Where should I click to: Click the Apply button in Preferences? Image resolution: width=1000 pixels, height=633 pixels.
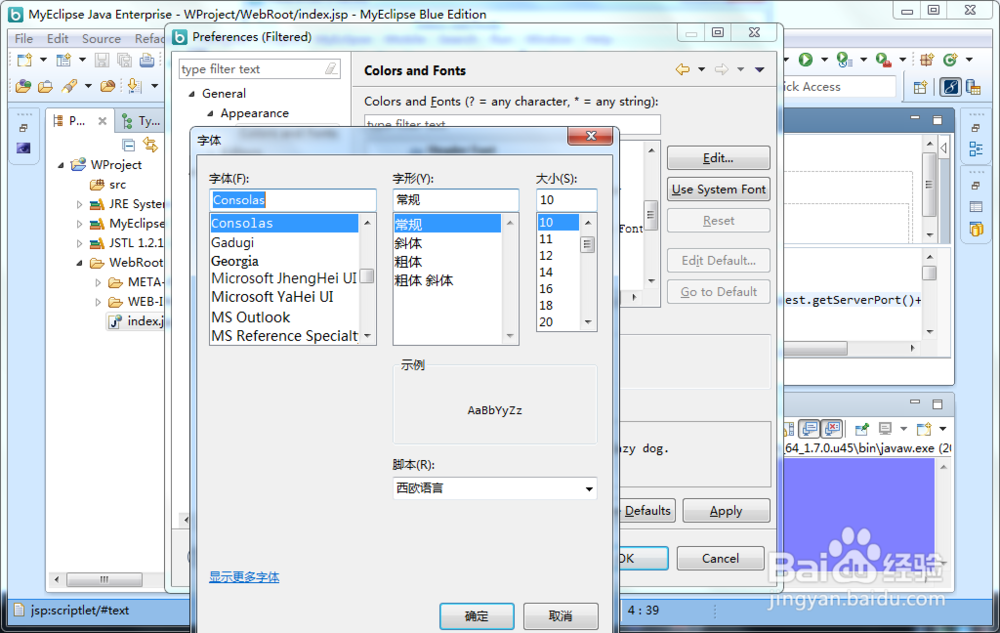coord(726,511)
